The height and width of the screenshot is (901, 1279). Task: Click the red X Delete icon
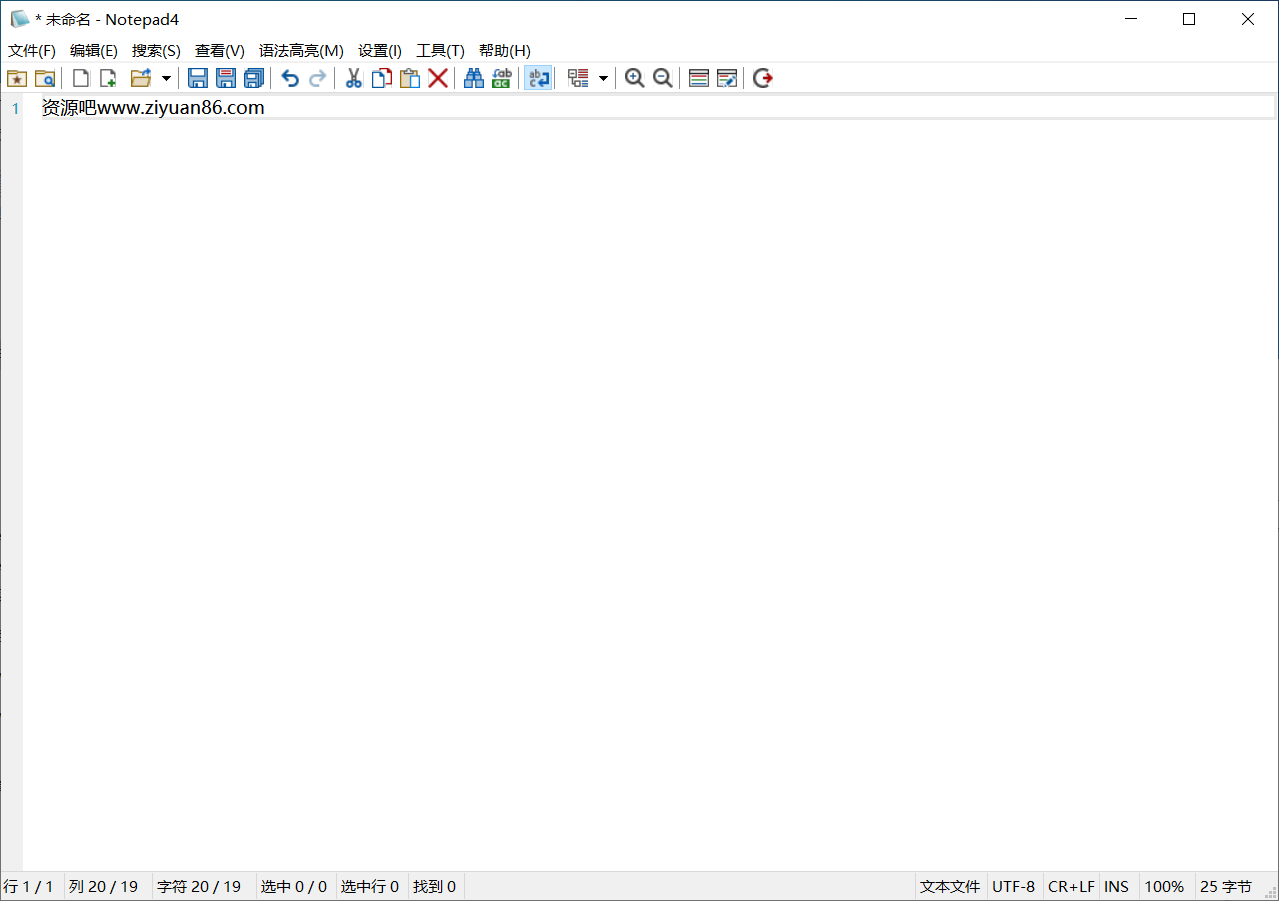click(438, 78)
